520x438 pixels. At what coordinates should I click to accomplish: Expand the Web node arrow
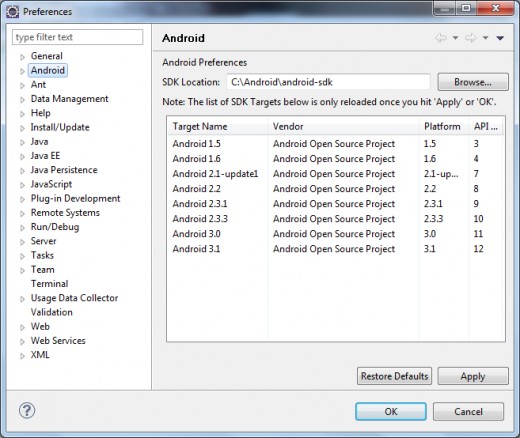[x=22, y=327]
